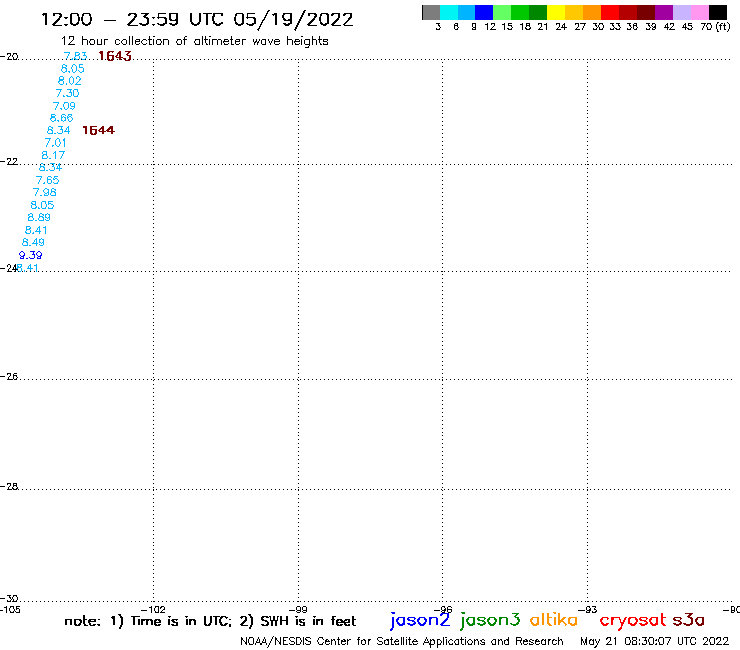Click the title date 05/19/2022
Viewport: 740px width, 650px height.
pos(293,20)
